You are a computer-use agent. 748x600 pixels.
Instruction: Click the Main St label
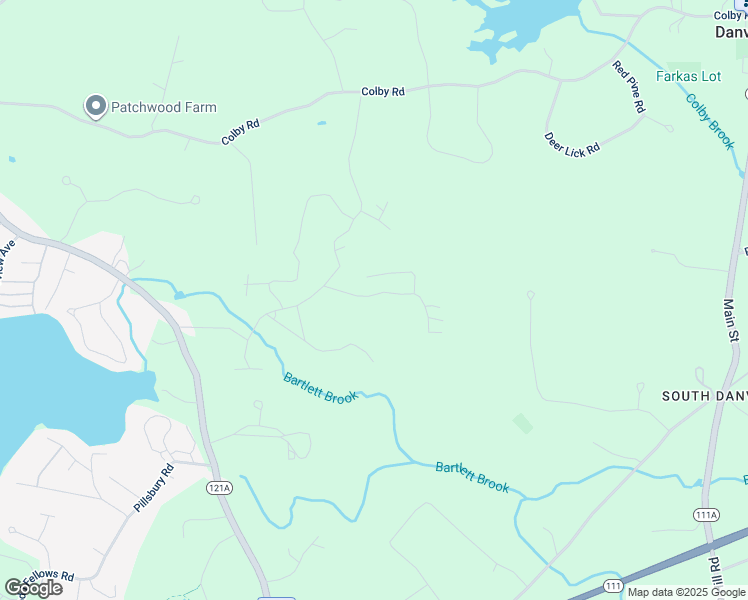coord(731,320)
